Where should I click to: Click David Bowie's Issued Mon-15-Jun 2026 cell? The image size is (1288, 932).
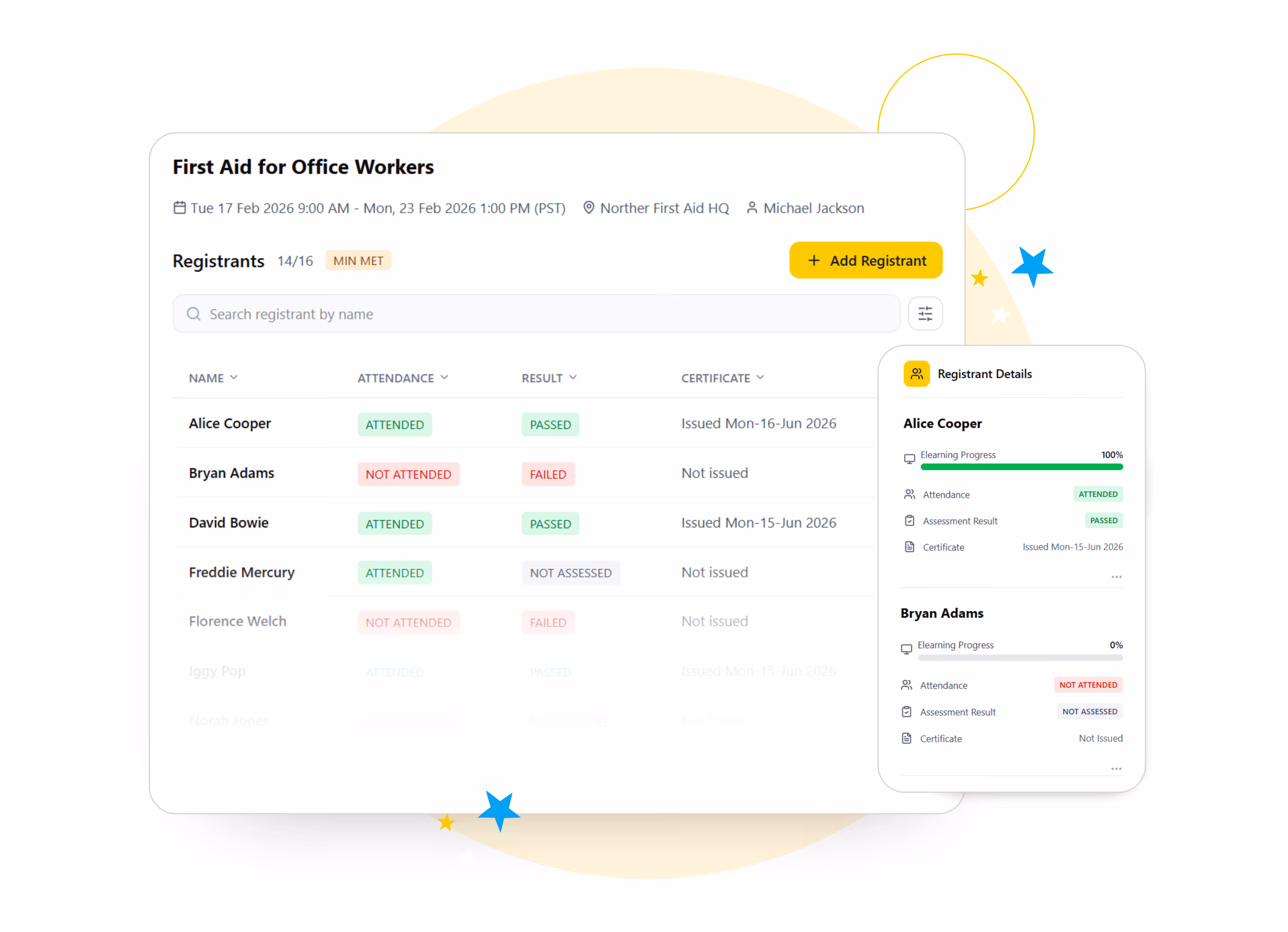[759, 522]
